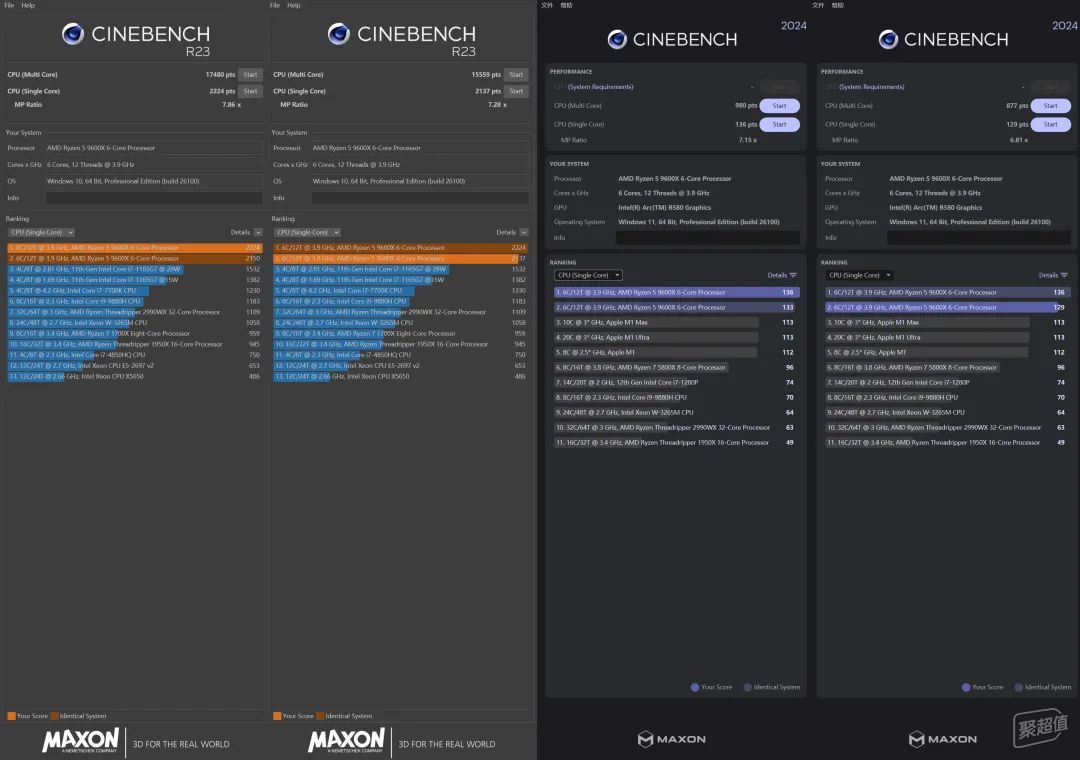Click the MAXON logo in the 17480 pts R23 window

click(x=81, y=741)
